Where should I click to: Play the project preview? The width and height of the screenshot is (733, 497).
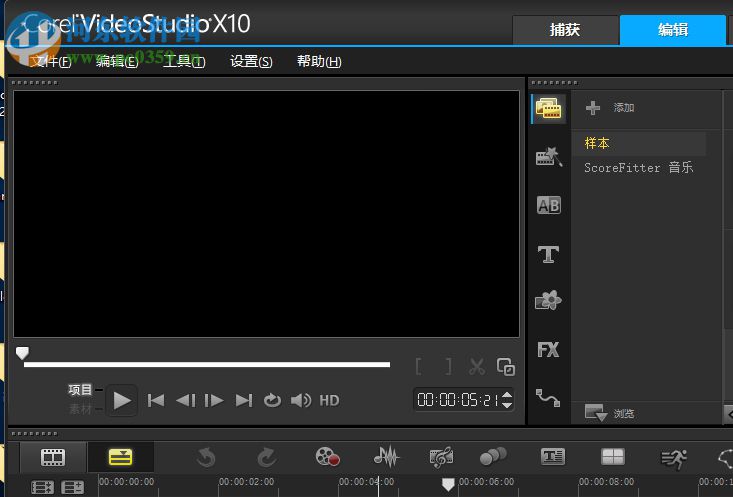(x=122, y=401)
